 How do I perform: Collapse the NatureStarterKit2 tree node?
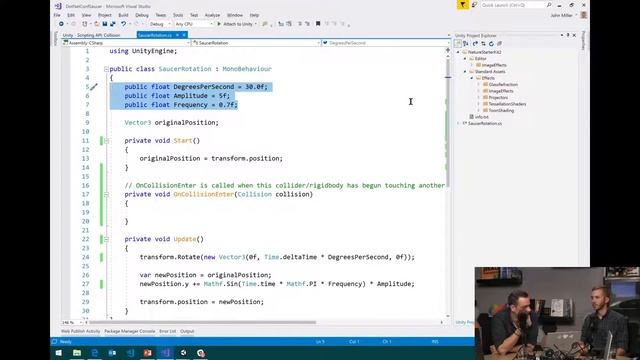(x=458, y=52)
